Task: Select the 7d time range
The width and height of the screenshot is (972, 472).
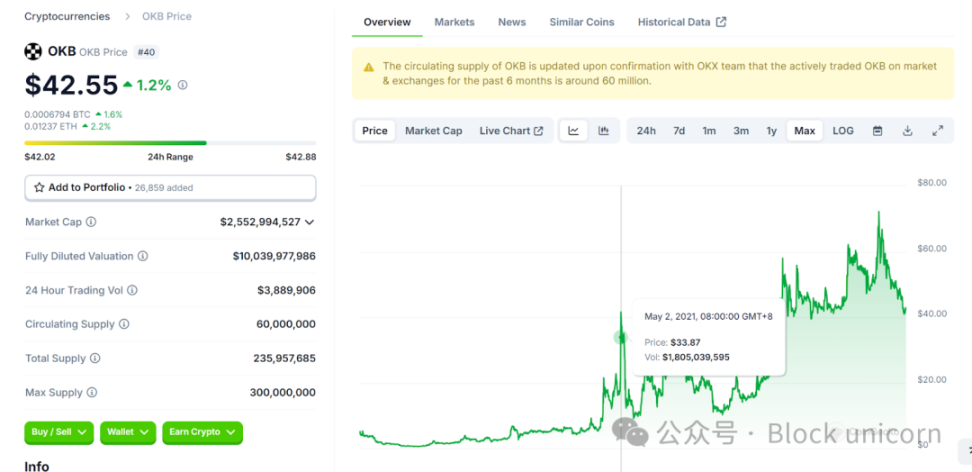Action: coord(679,131)
